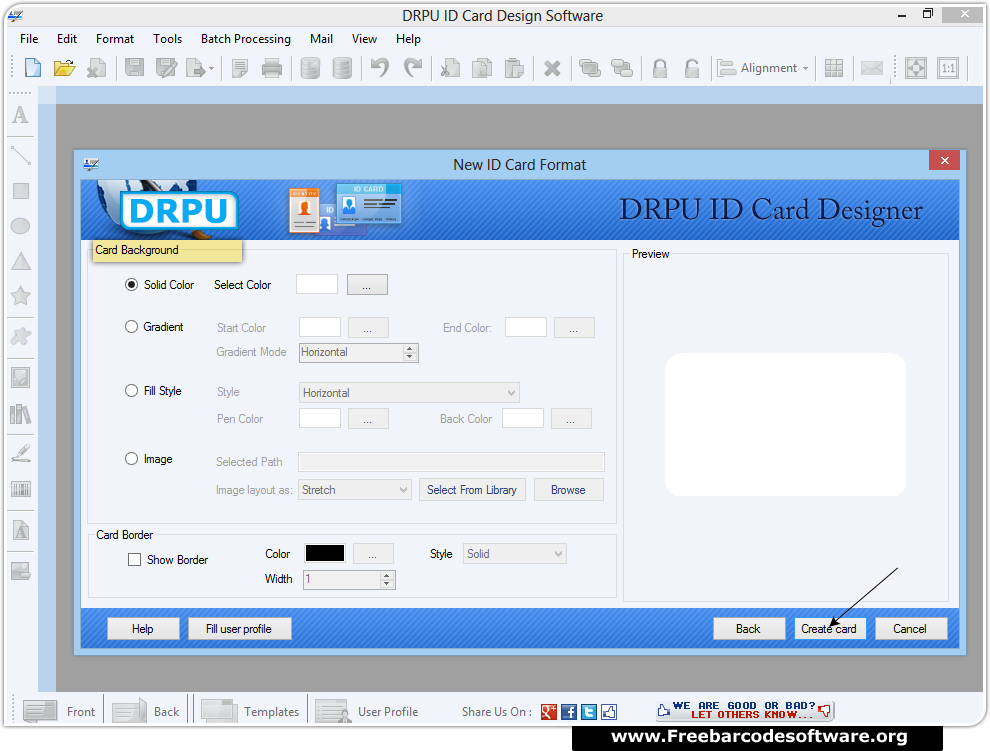Open the Mail menu

(x=321, y=39)
